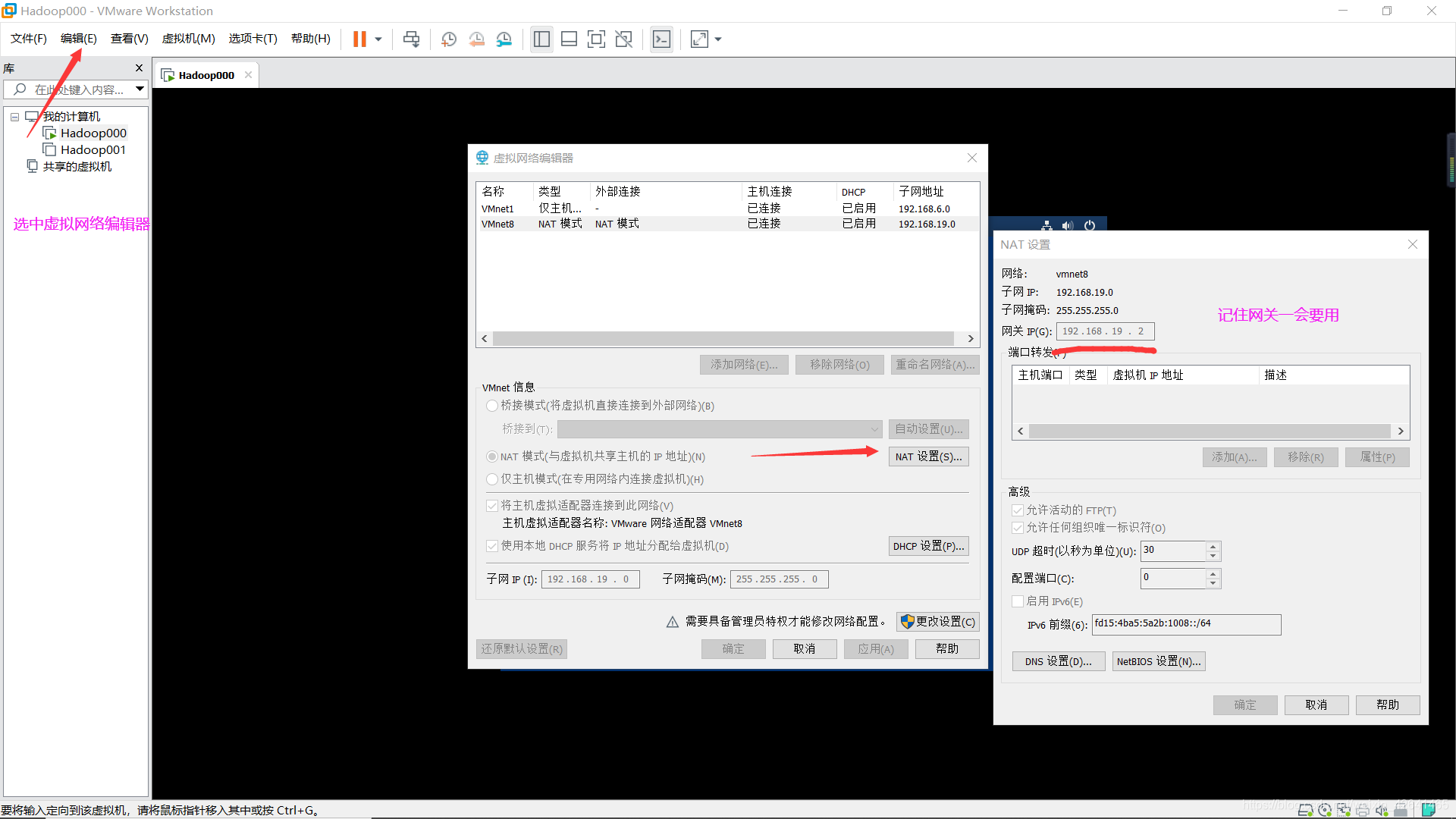Image resolution: width=1456 pixels, height=819 pixels.
Task: Click the 子网掩码 input field
Action: pos(779,579)
